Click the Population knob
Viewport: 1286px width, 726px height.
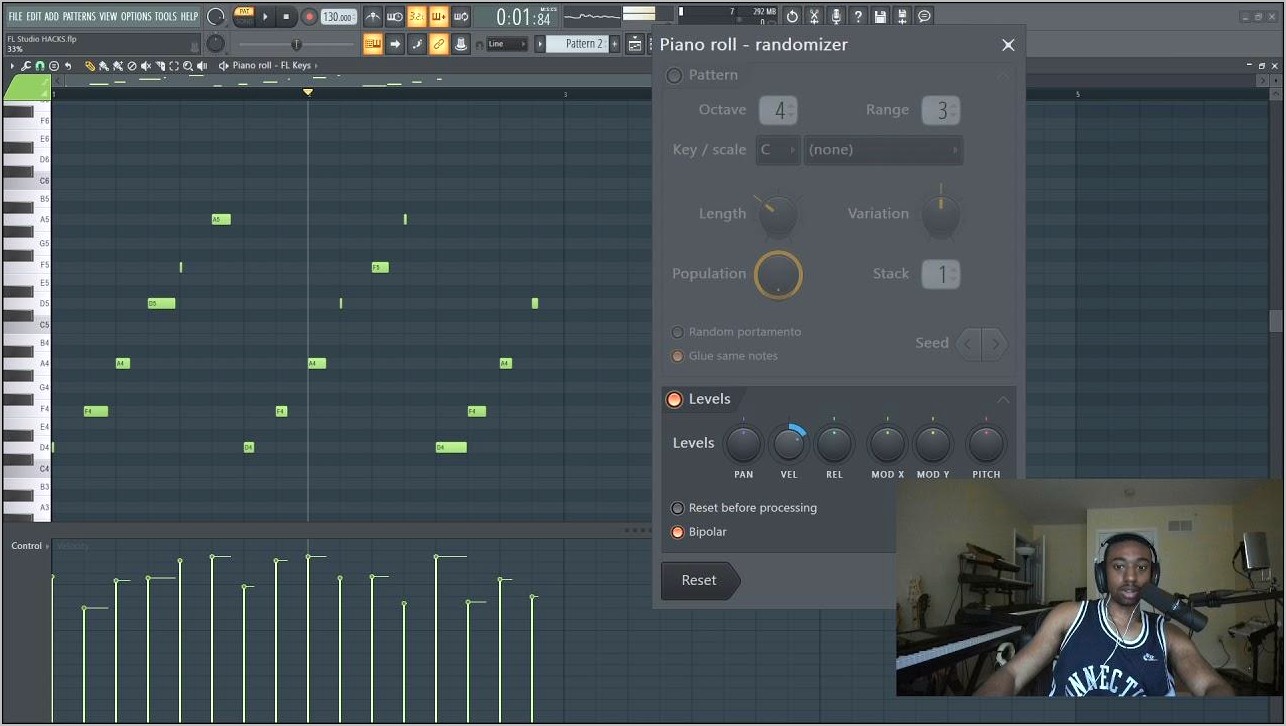click(778, 274)
